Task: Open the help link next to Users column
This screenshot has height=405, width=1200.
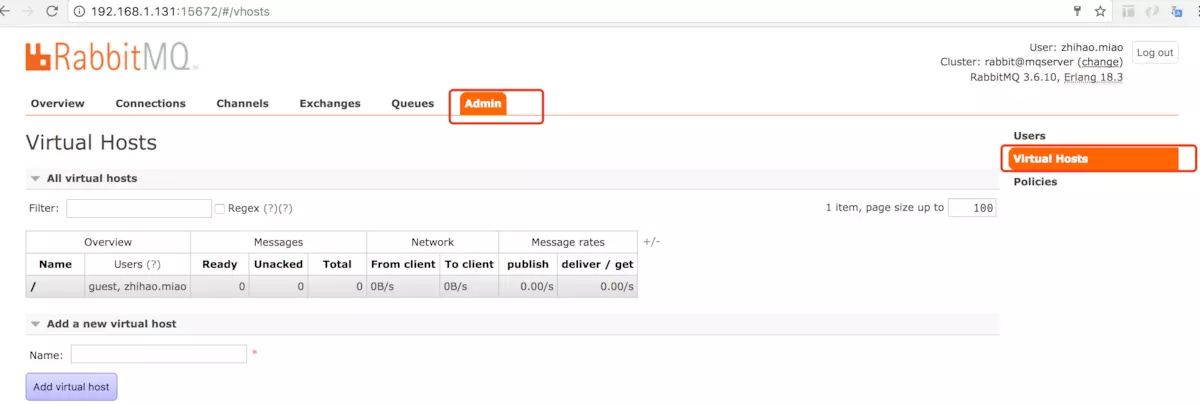Action: [153, 264]
